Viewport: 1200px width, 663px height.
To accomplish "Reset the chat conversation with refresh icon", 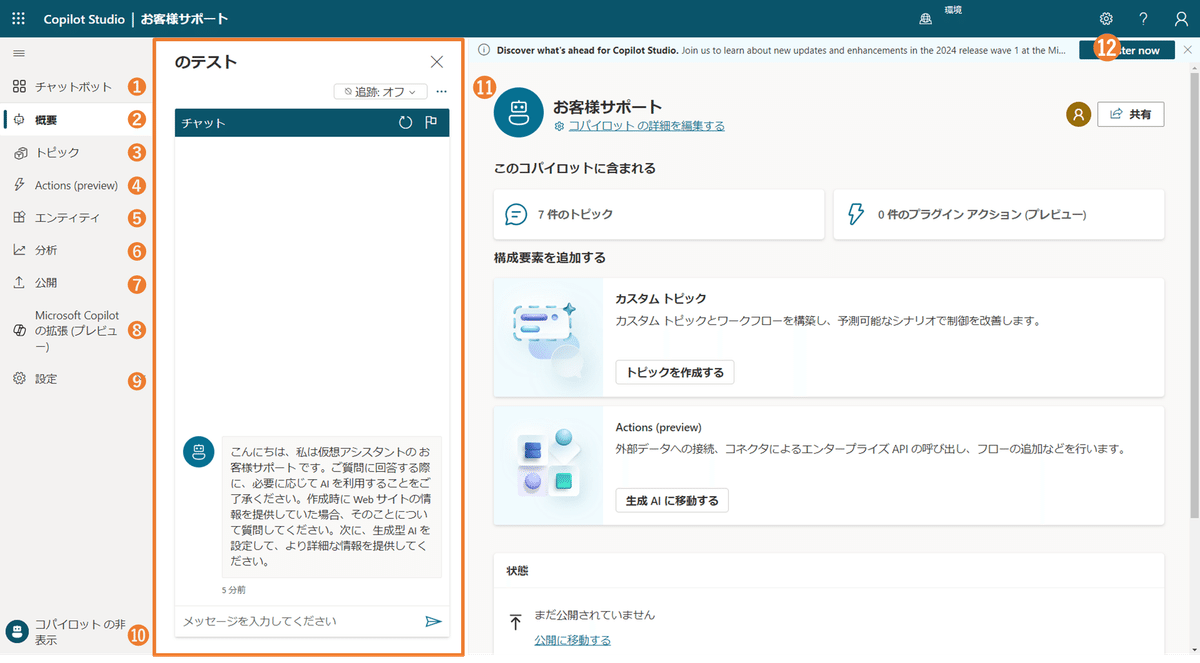I will tap(405, 123).
